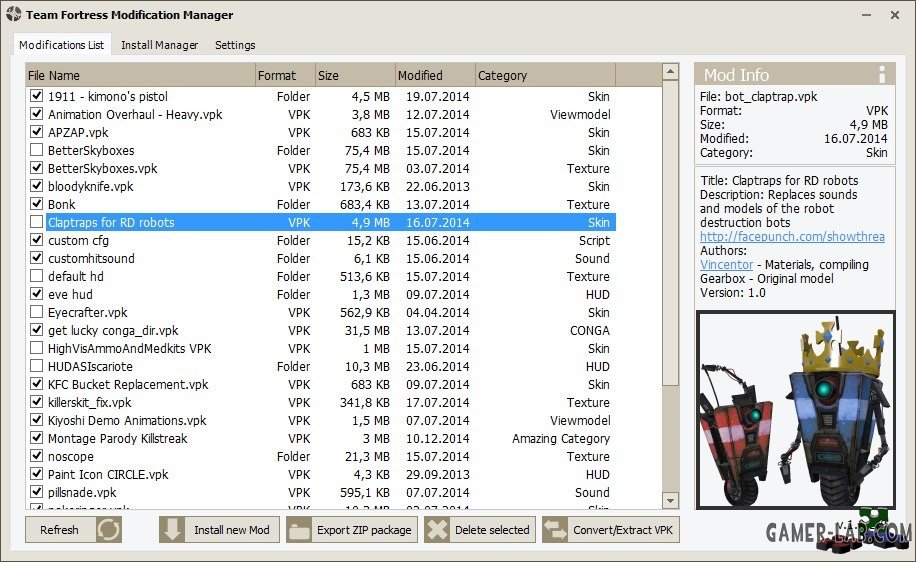Screen dimensions: 916x562
Task: Click the Delete selected X icon
Action: click(437, 530)
